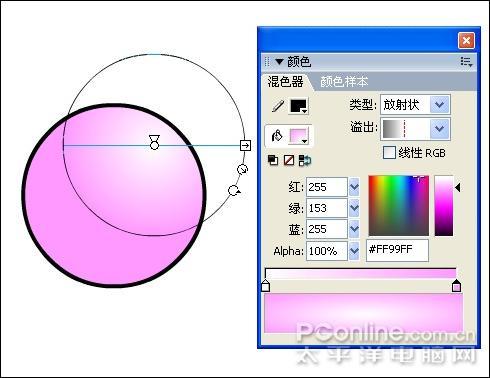Select the pencil stroke color icon
This screenshot has width=490, height=378.
point(277,106)
